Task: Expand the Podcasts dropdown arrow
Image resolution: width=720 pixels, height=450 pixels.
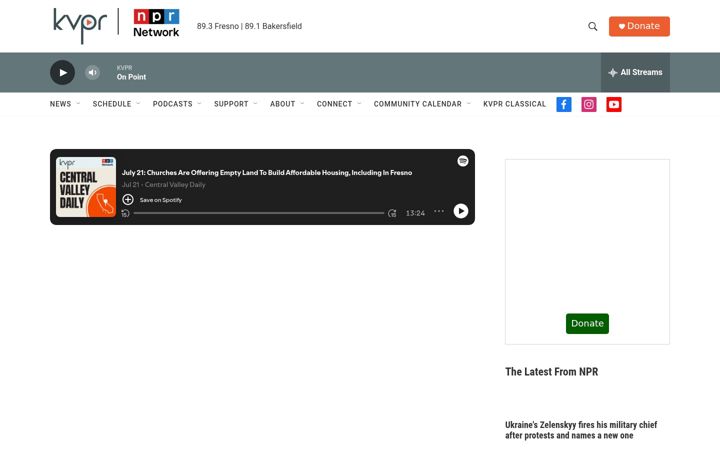Action: click(199, 104)
